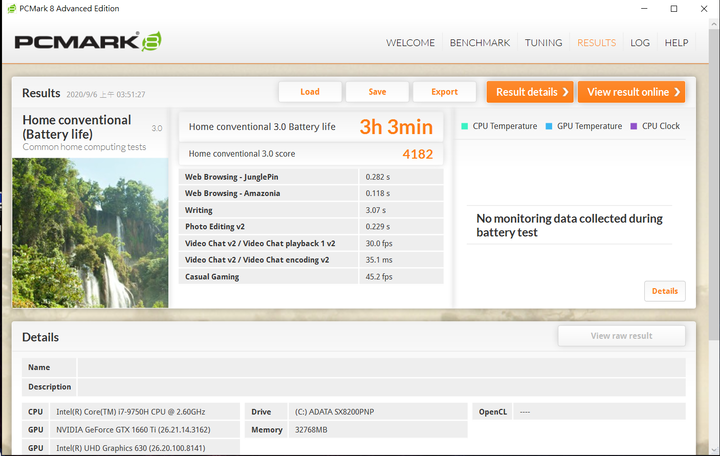Maximize the PCMark 8 window

[x=674, y=9]
